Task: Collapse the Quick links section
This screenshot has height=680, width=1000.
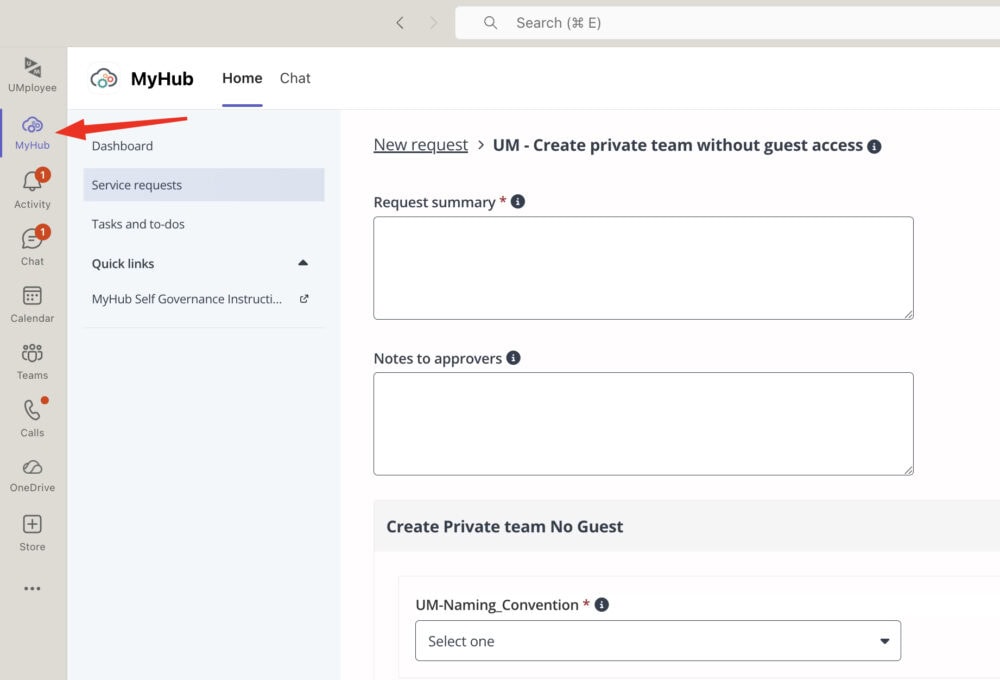Action: 303,263
